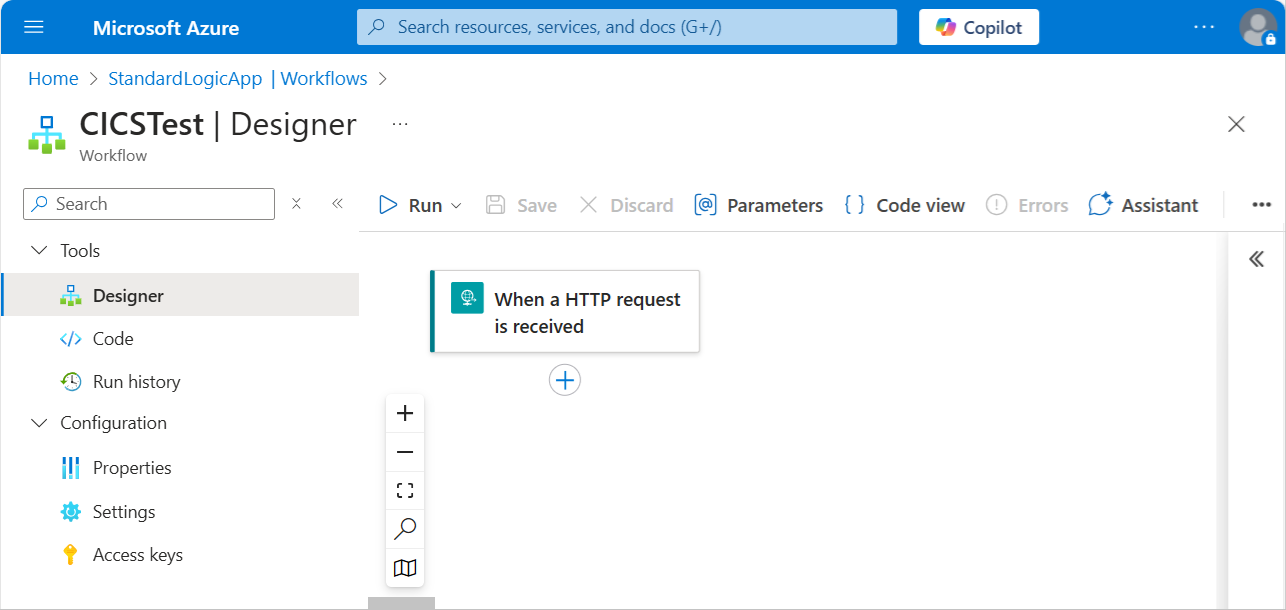Select Code under the Tools section
This screenshot has width=1286, height=610.
(x=110, y=338)
